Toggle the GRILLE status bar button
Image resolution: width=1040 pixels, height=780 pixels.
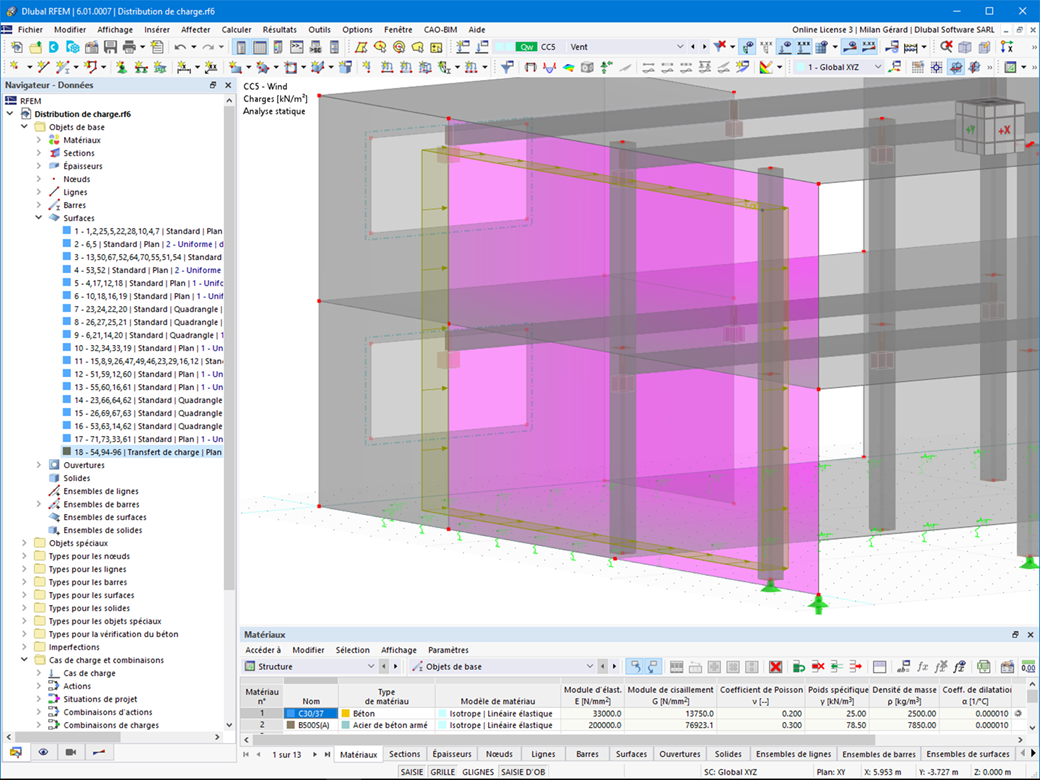pyautogui.click(x=442, y=771)
